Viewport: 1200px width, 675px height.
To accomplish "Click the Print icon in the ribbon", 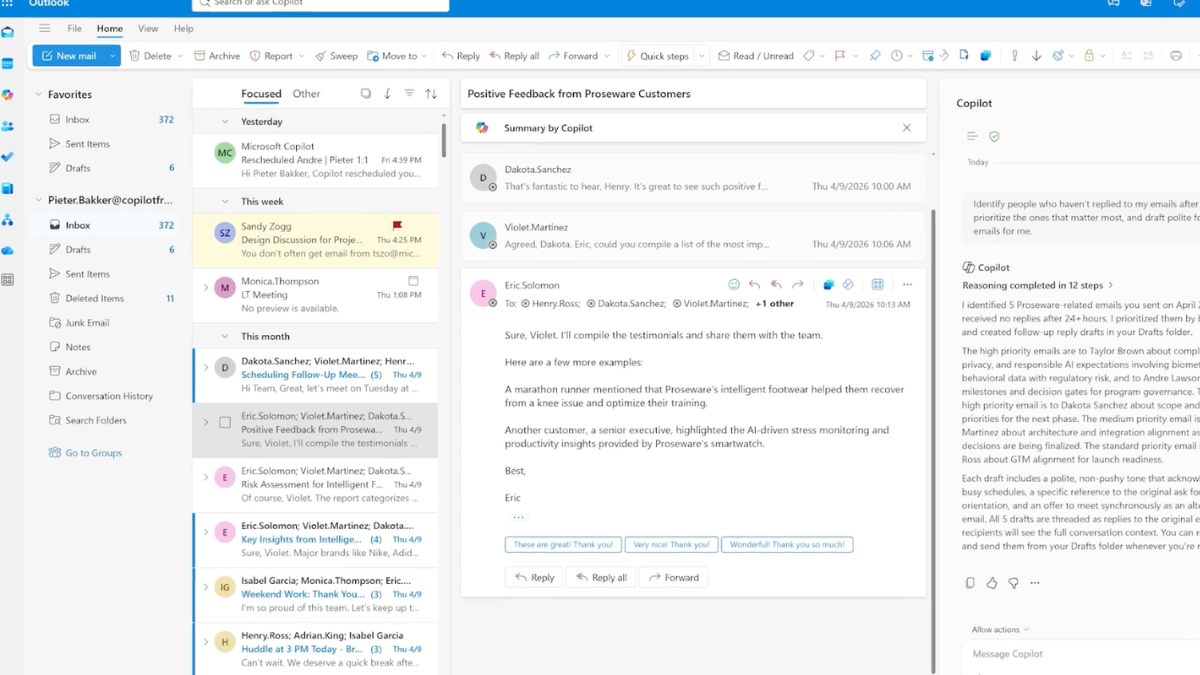I will pyautogui.click(x=1176, y=56).
